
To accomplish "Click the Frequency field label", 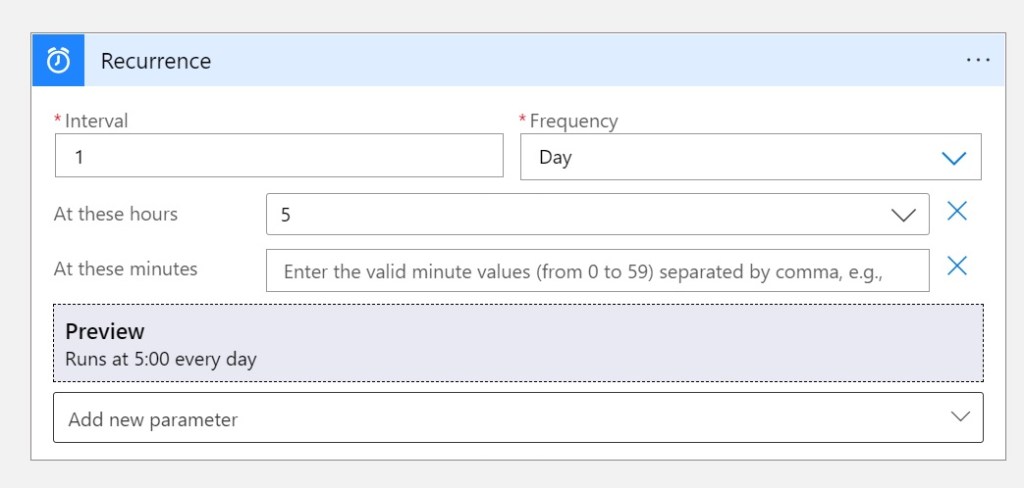I will [573, 121].
